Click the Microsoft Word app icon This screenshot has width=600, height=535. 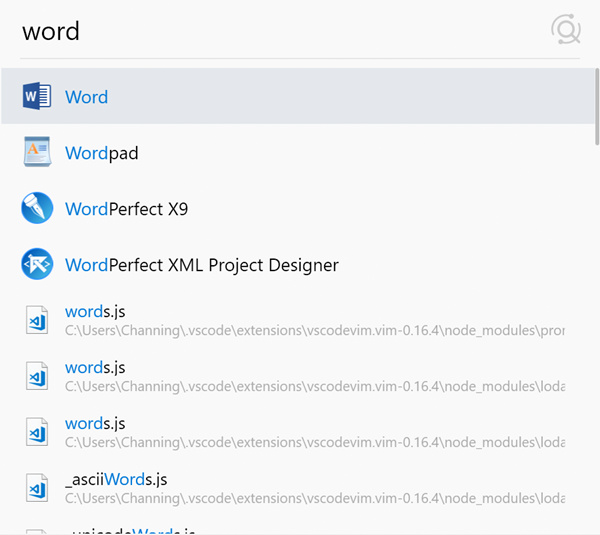(37, 96)
